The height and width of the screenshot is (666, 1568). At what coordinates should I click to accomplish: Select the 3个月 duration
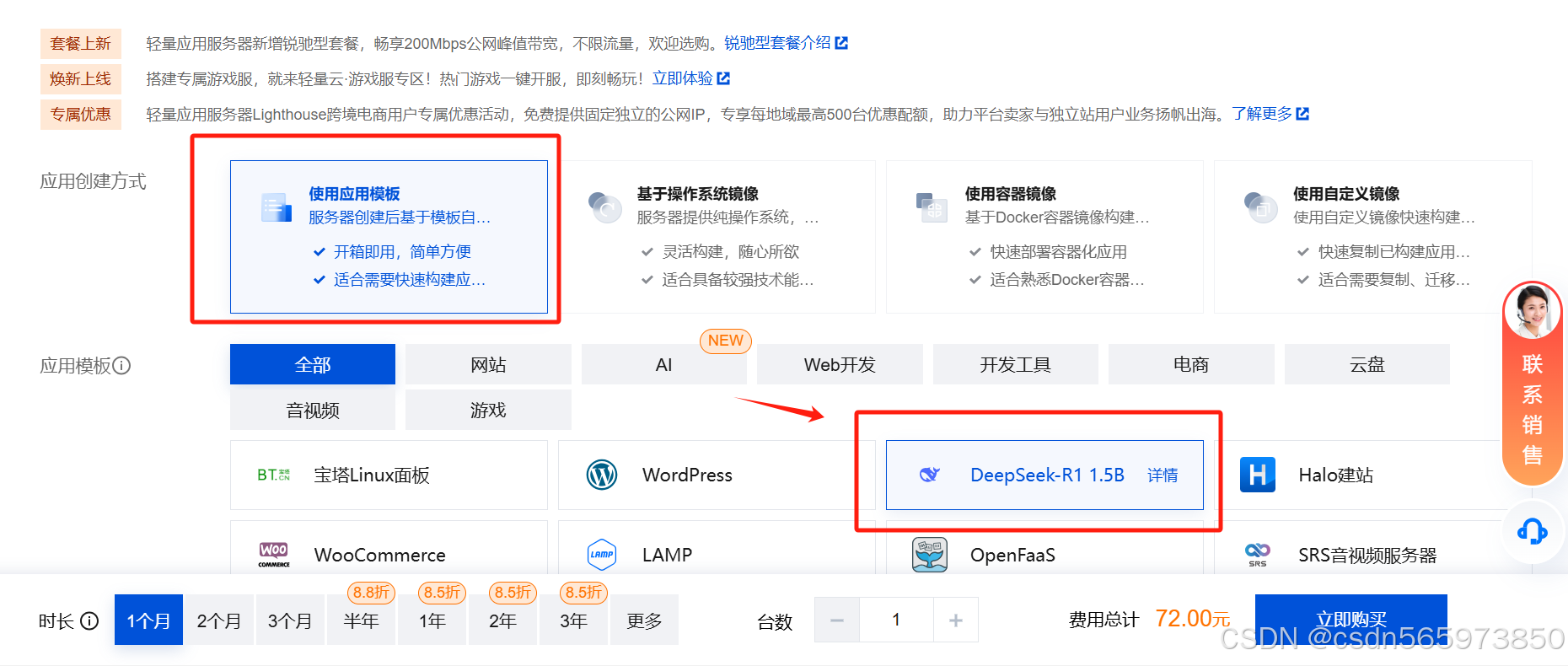coord(290,620)
